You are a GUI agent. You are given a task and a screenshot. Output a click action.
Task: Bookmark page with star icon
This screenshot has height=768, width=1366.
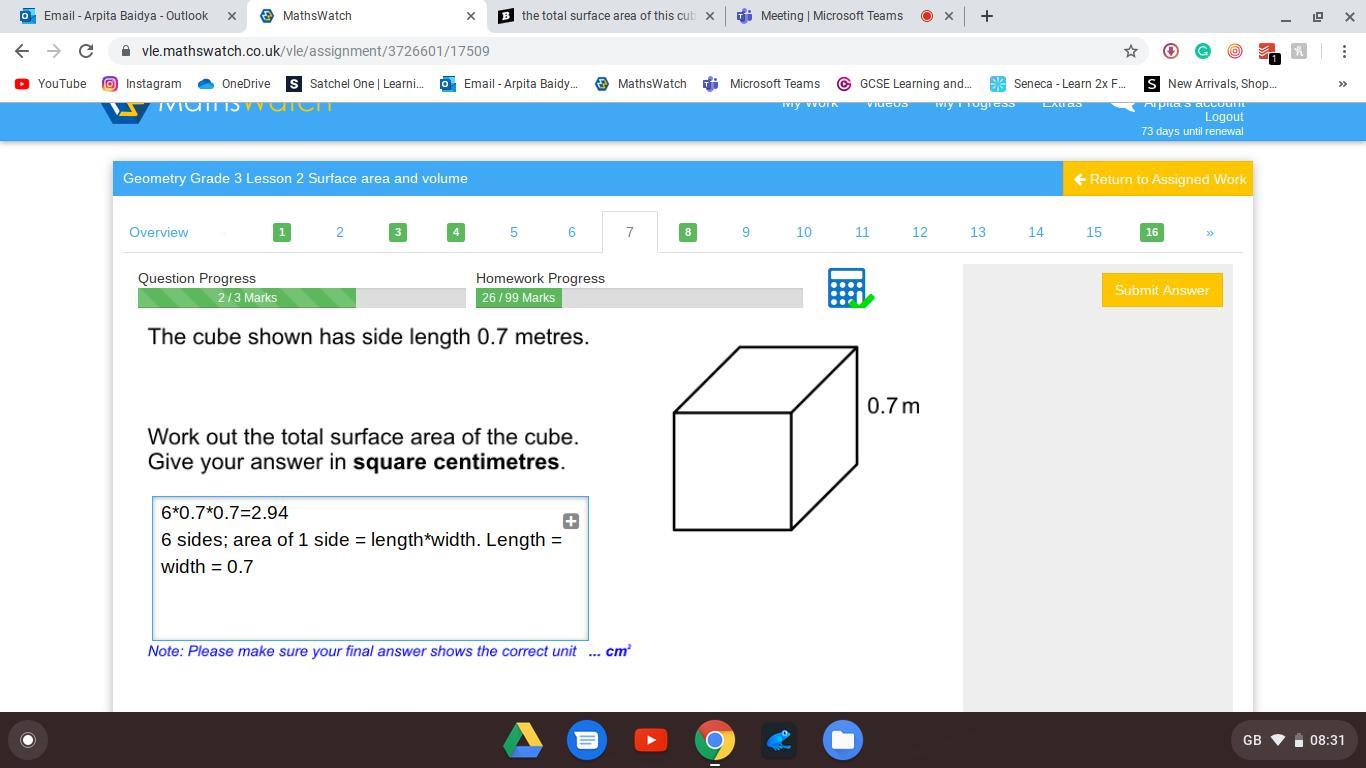click(1131, 51)
